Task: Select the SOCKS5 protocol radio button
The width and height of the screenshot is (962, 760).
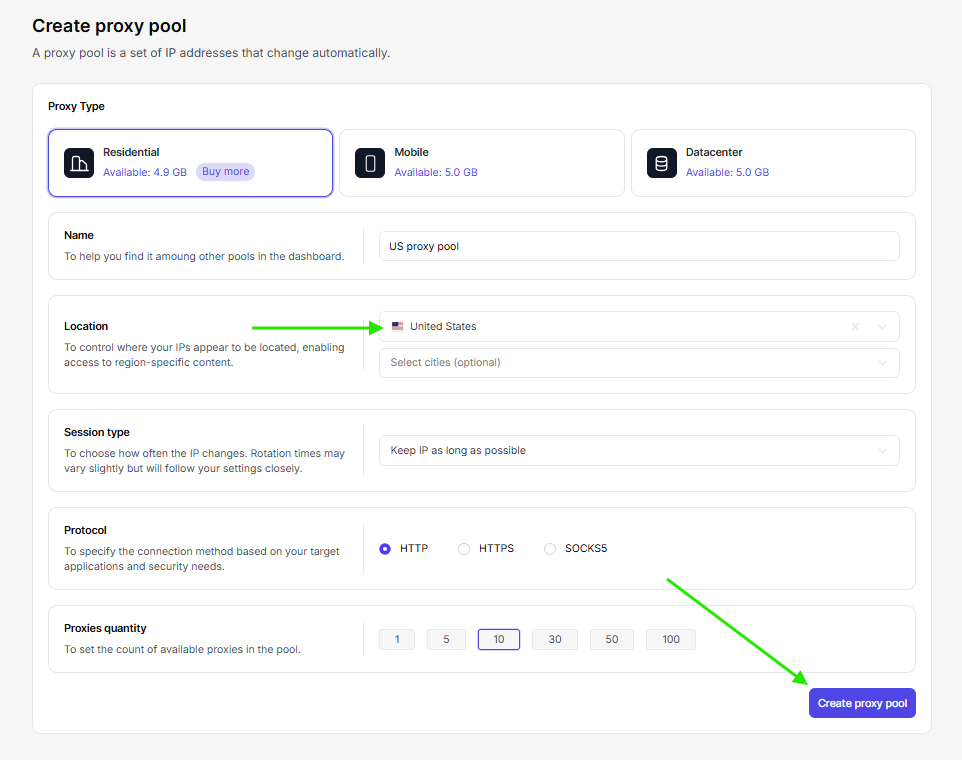Action: point(550,549)
